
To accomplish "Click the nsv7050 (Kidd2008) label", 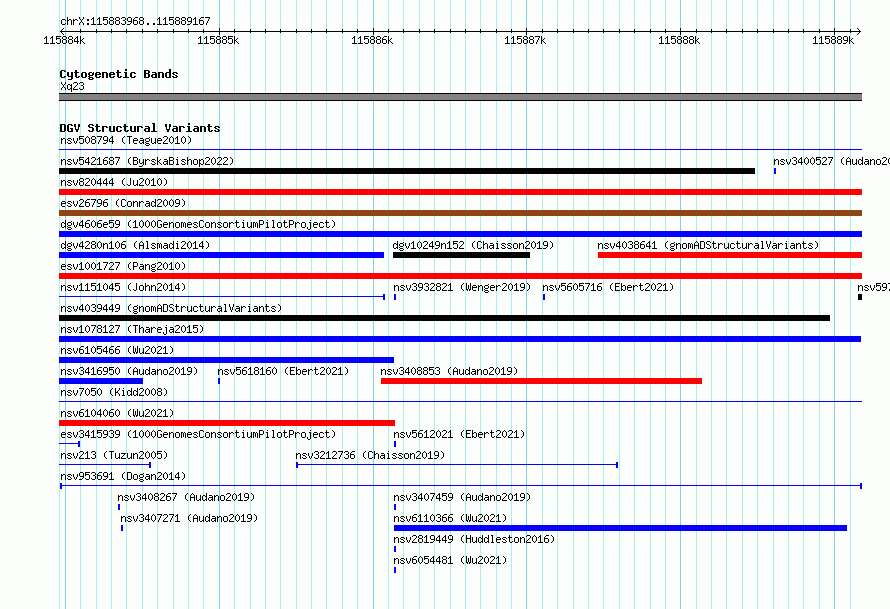I will tap(114, 392).
